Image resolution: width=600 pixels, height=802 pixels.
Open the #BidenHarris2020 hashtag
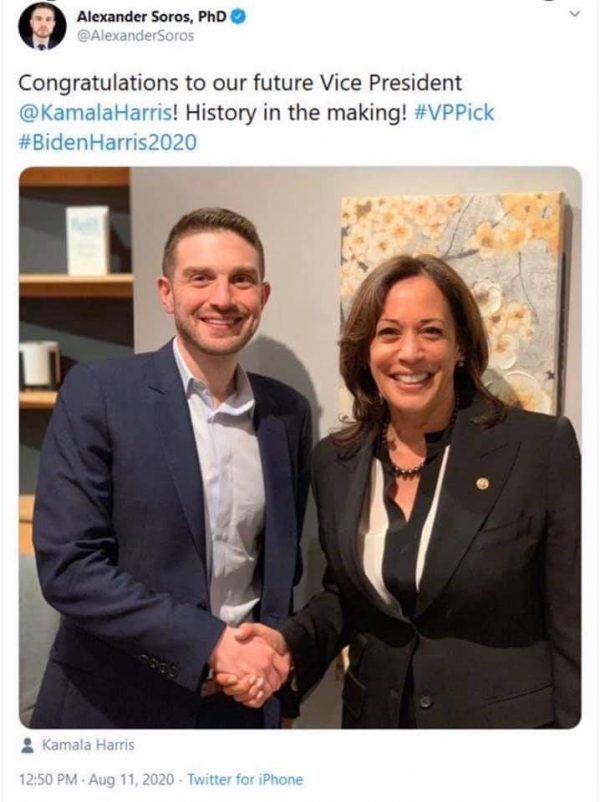click(107, 142)
